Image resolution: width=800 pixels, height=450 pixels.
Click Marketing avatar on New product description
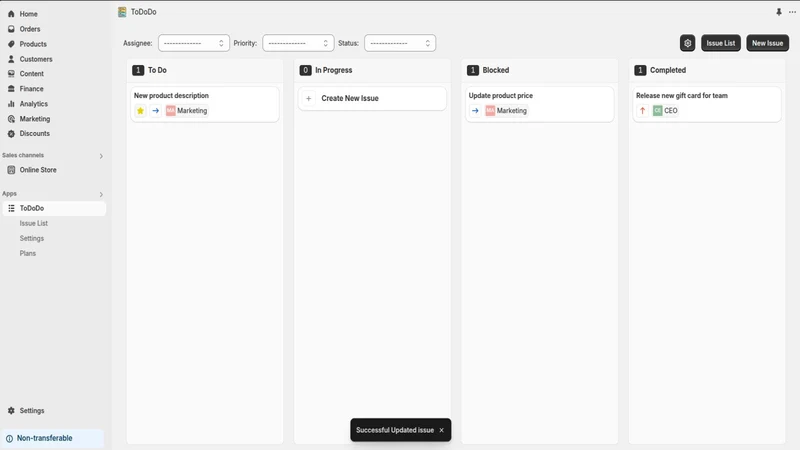tap(170, 111)
